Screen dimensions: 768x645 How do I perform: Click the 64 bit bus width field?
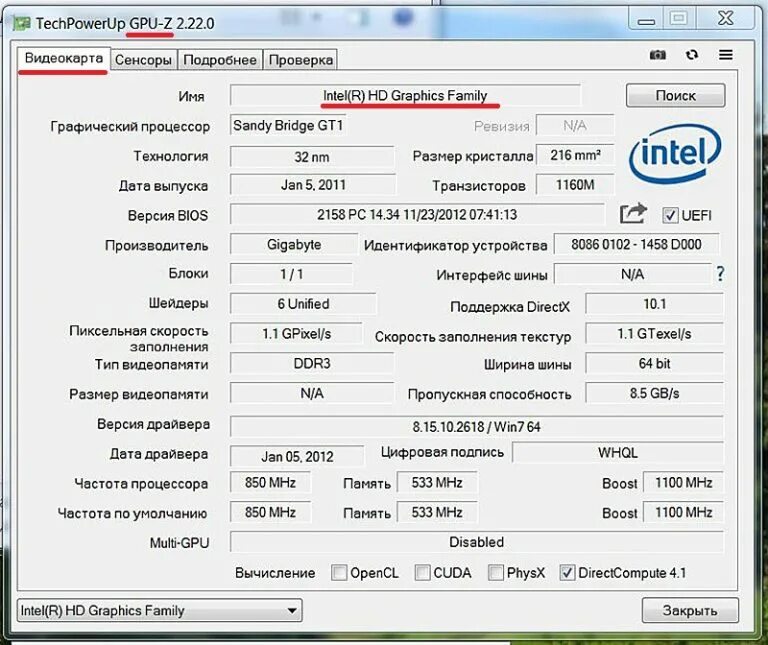pyautogui.click(x=654, y=363)
